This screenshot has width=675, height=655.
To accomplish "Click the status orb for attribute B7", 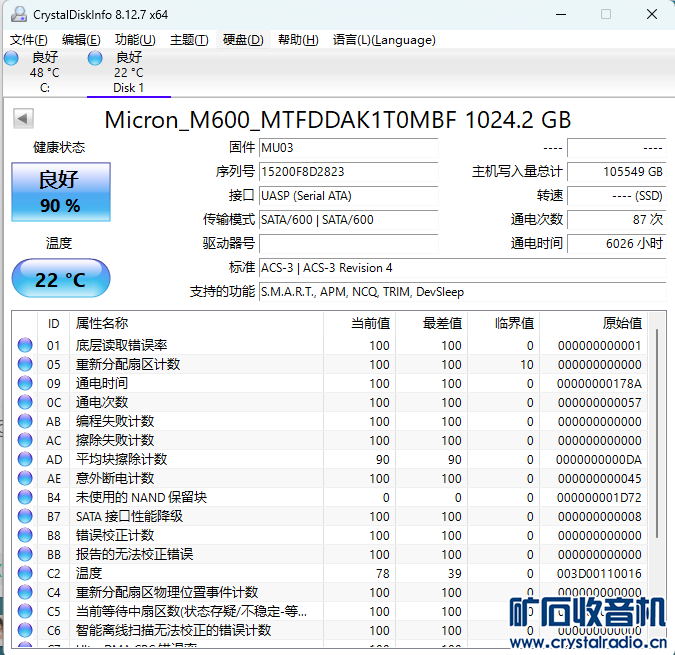I will click(x=25, y=516).
